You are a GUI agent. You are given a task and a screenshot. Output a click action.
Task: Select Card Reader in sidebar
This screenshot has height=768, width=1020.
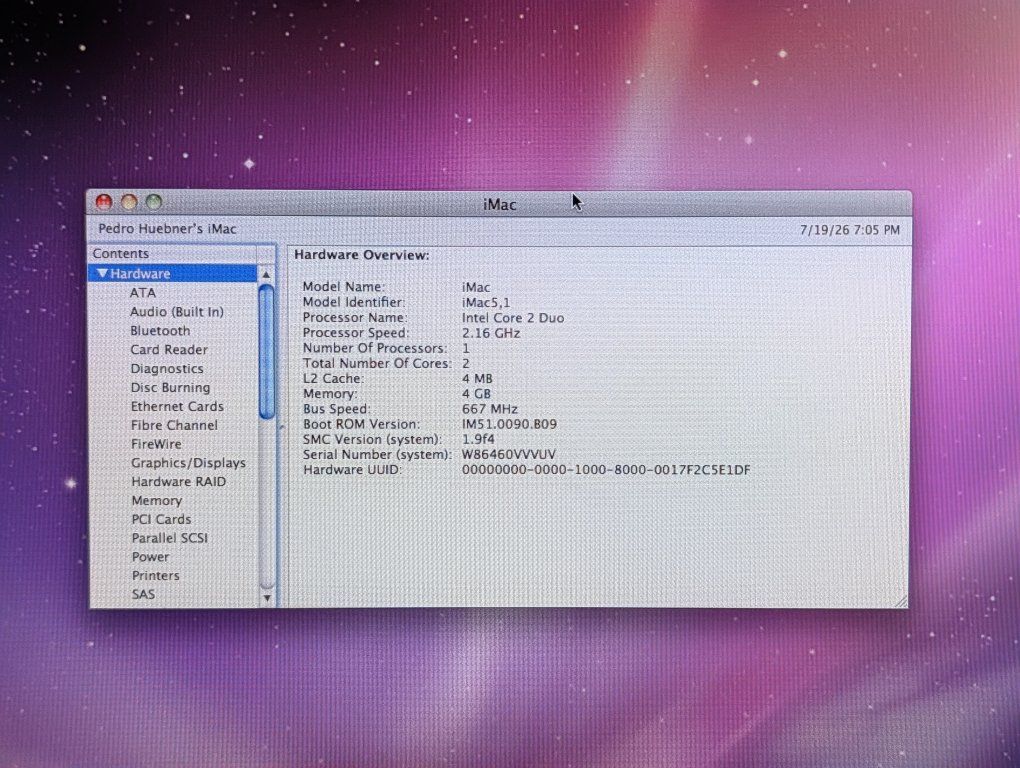[169, 349]
